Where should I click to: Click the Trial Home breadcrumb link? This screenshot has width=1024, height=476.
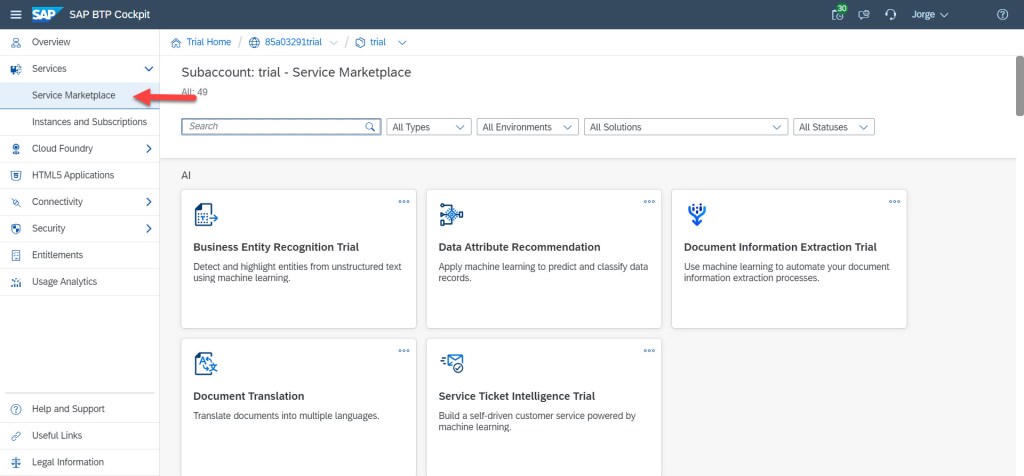(208, 42)
